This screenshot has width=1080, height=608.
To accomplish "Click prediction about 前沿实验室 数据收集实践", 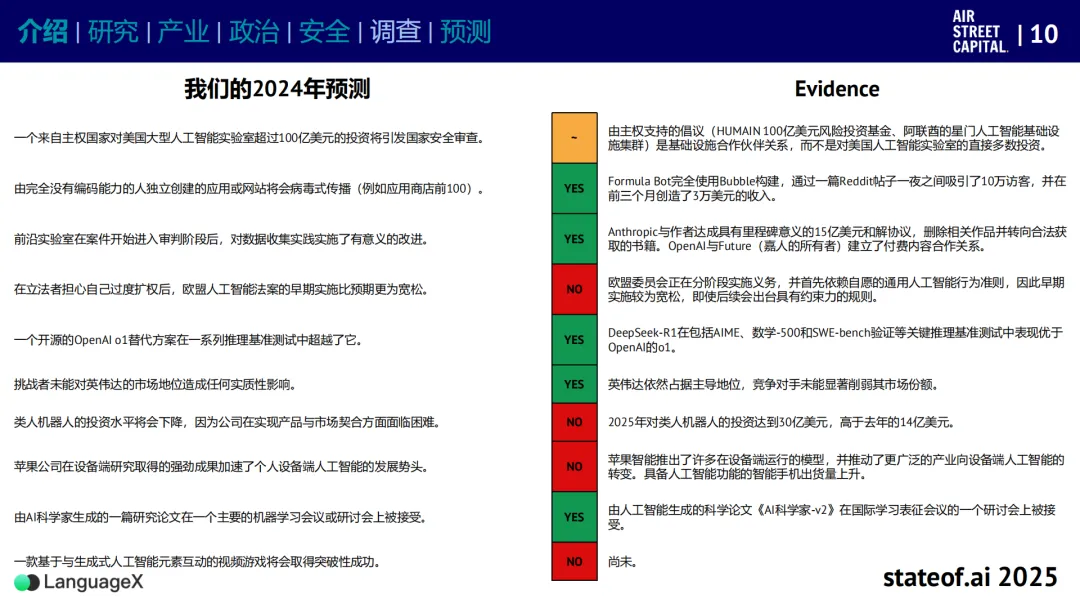I will click(x=221, y=239).
